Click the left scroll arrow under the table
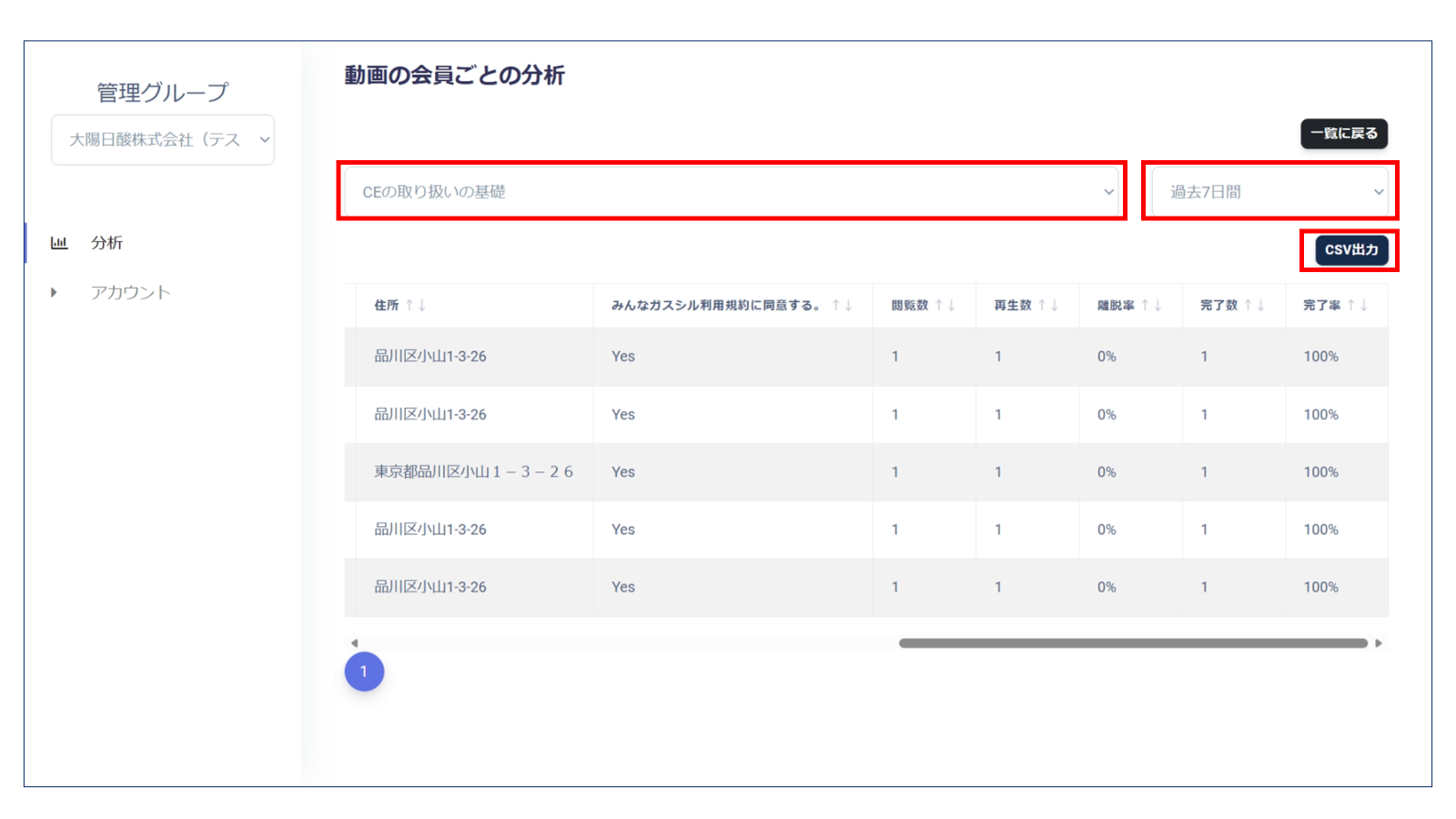This screenshot has height=819, width=1456. [354, 642]
